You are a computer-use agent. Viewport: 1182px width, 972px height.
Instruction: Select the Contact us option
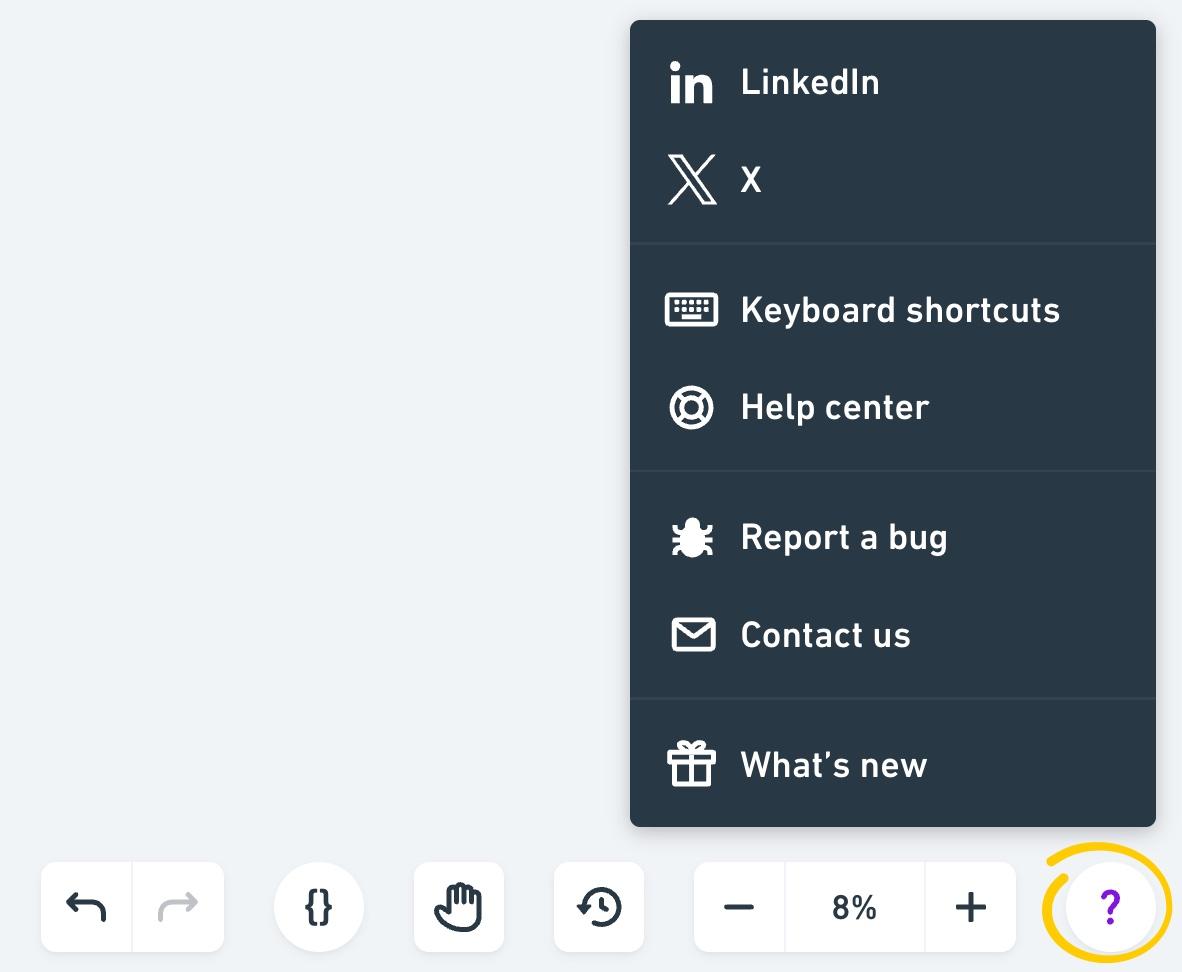(825, 635)
